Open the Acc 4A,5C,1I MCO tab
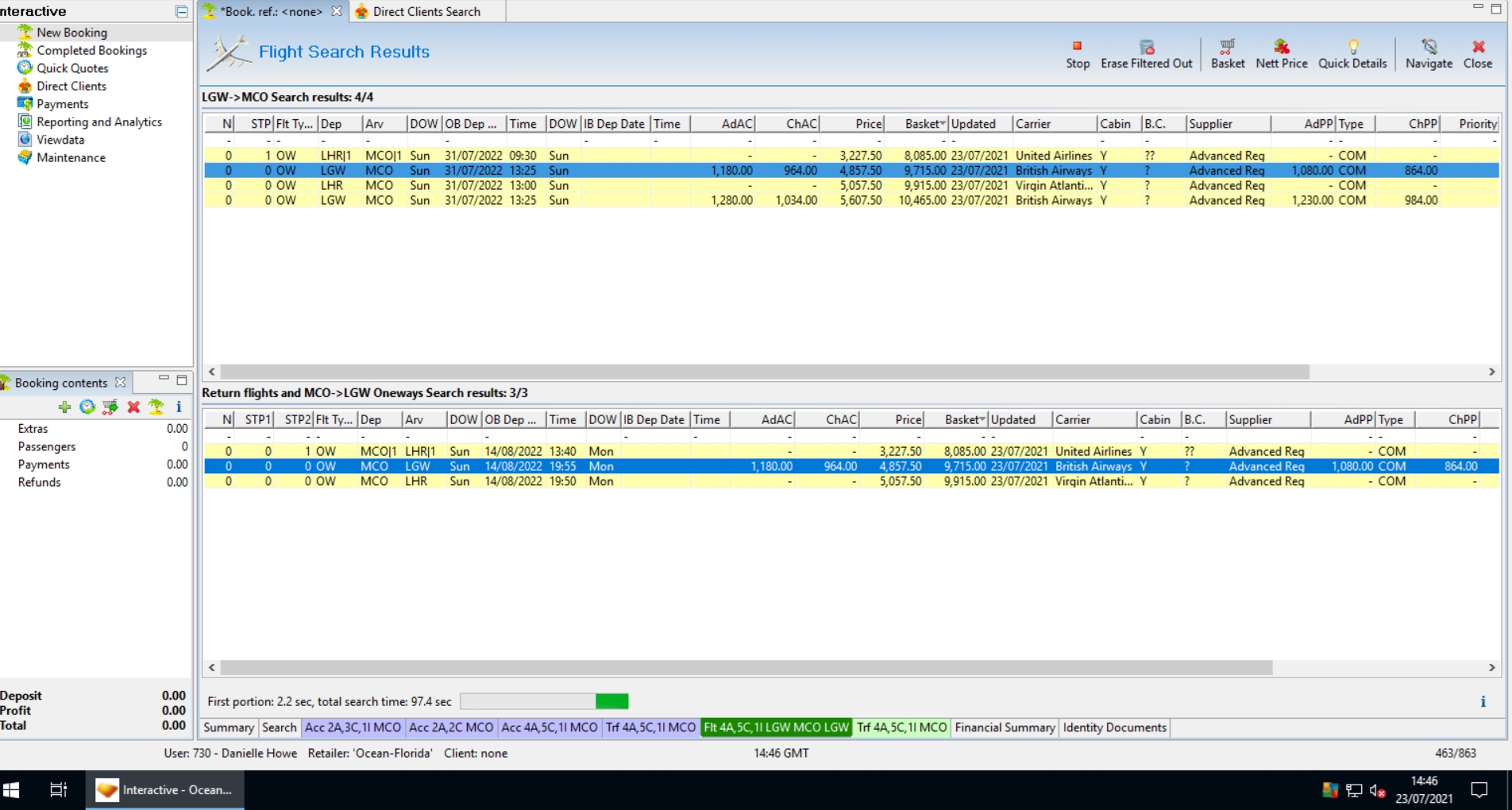This screenshot has height=810, width=1512. (x=550, y=727)
